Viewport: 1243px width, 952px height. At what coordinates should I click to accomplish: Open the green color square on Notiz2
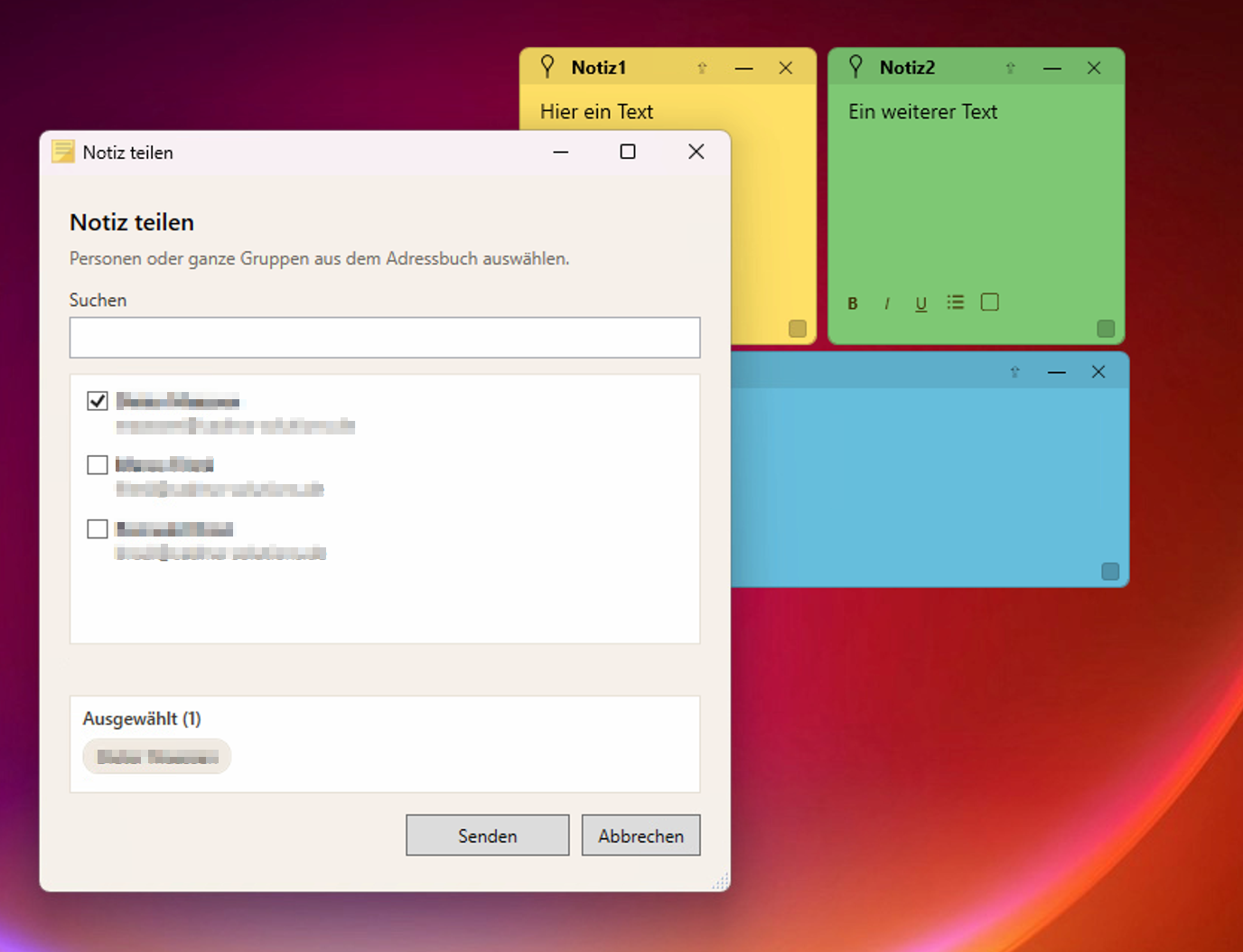(x=1106, y=329)
